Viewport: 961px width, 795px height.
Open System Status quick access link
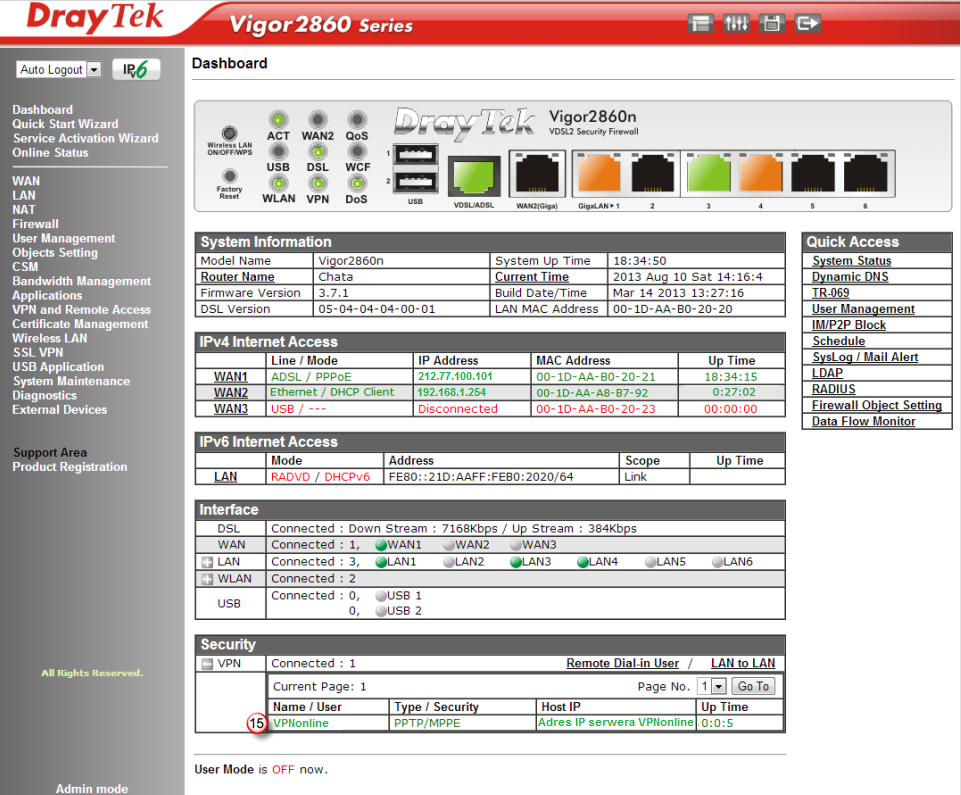click(x=852, y=261)
